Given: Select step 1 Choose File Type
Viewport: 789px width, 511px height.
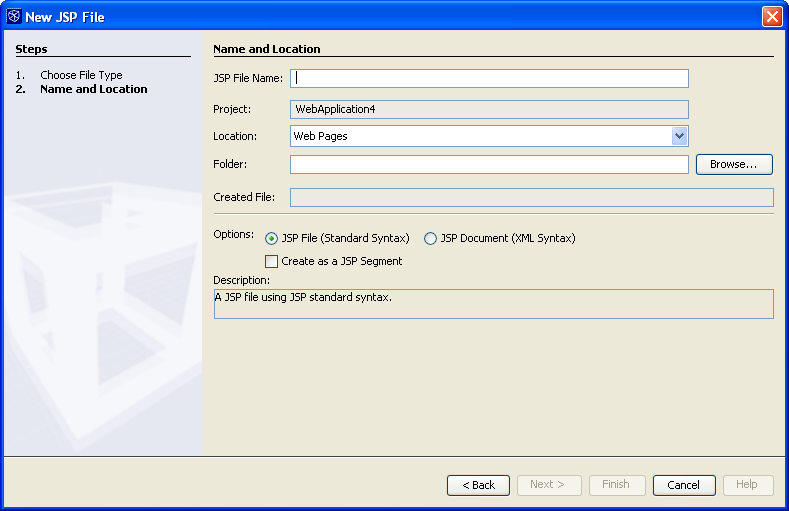Looking at the screenshot, I should (x=81, y=75).
